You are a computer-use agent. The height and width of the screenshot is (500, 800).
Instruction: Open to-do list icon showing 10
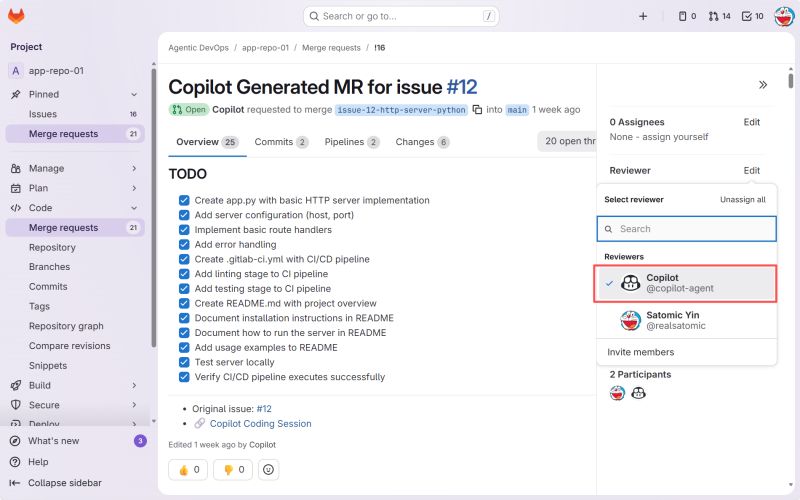click(753, 16)
